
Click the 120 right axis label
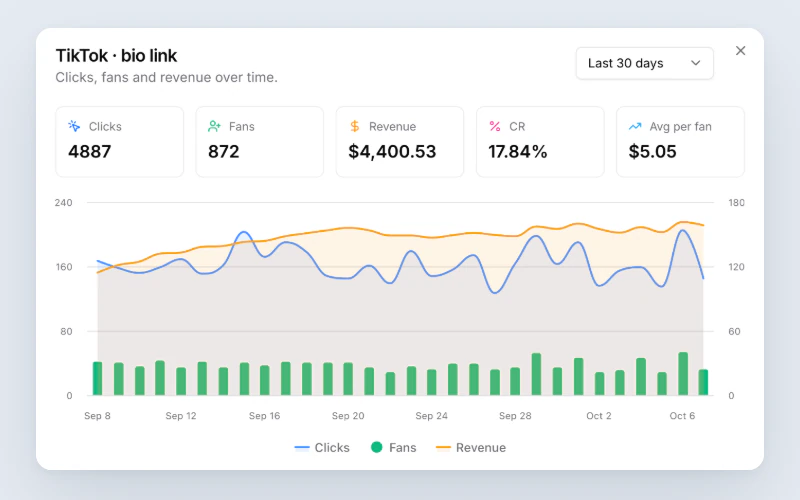[x=736, y=267]
